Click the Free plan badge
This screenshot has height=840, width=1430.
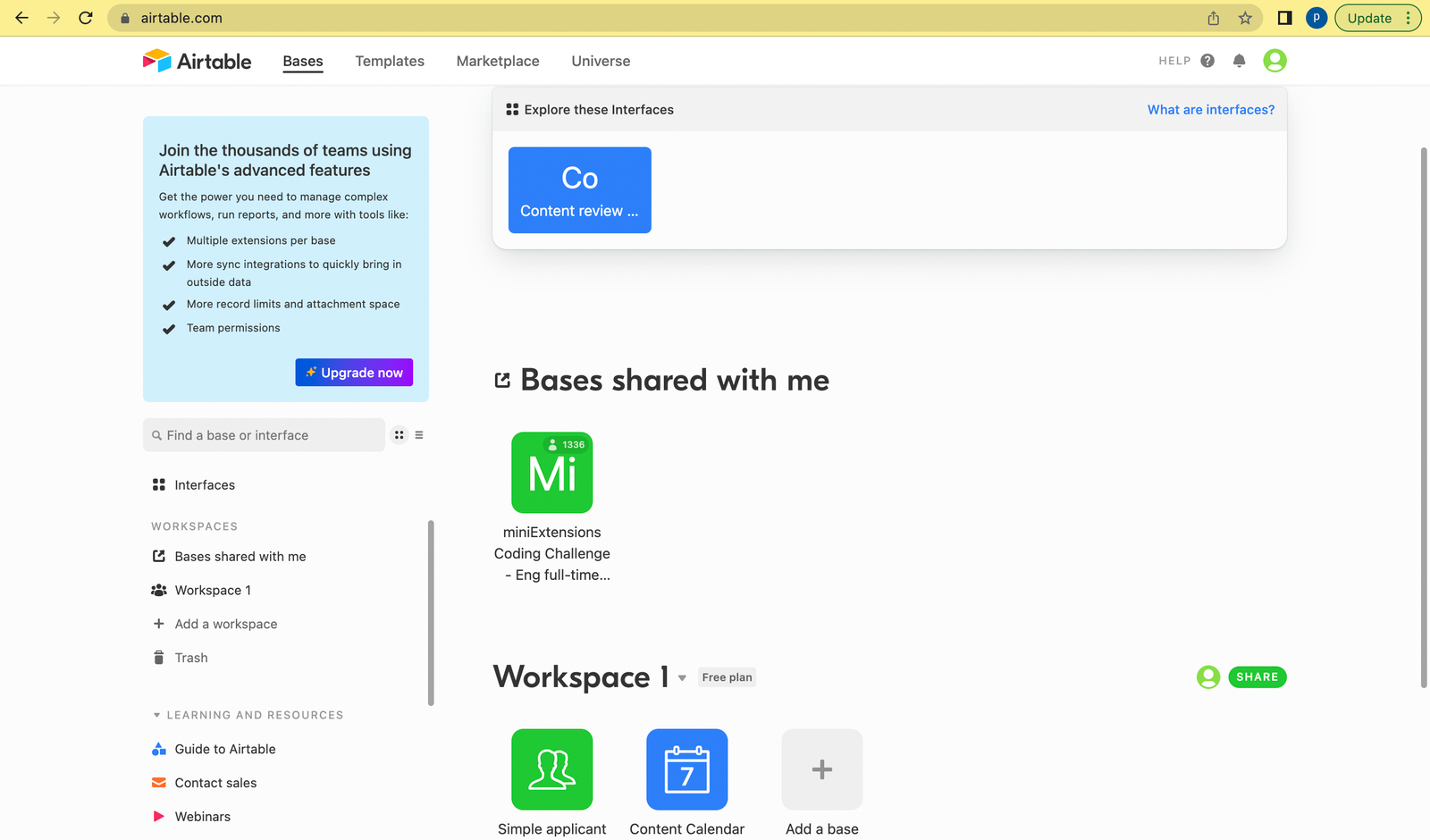click(727, 677)
